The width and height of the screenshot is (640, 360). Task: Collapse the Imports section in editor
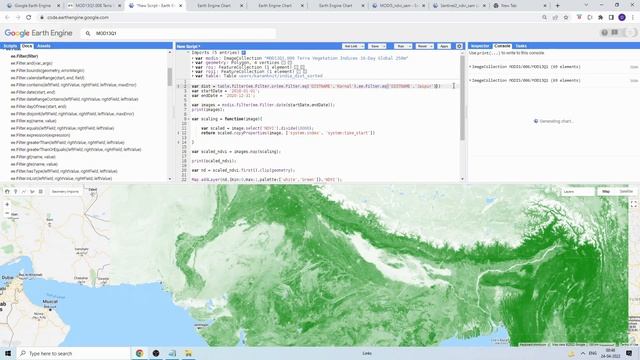tap(188, 53)
